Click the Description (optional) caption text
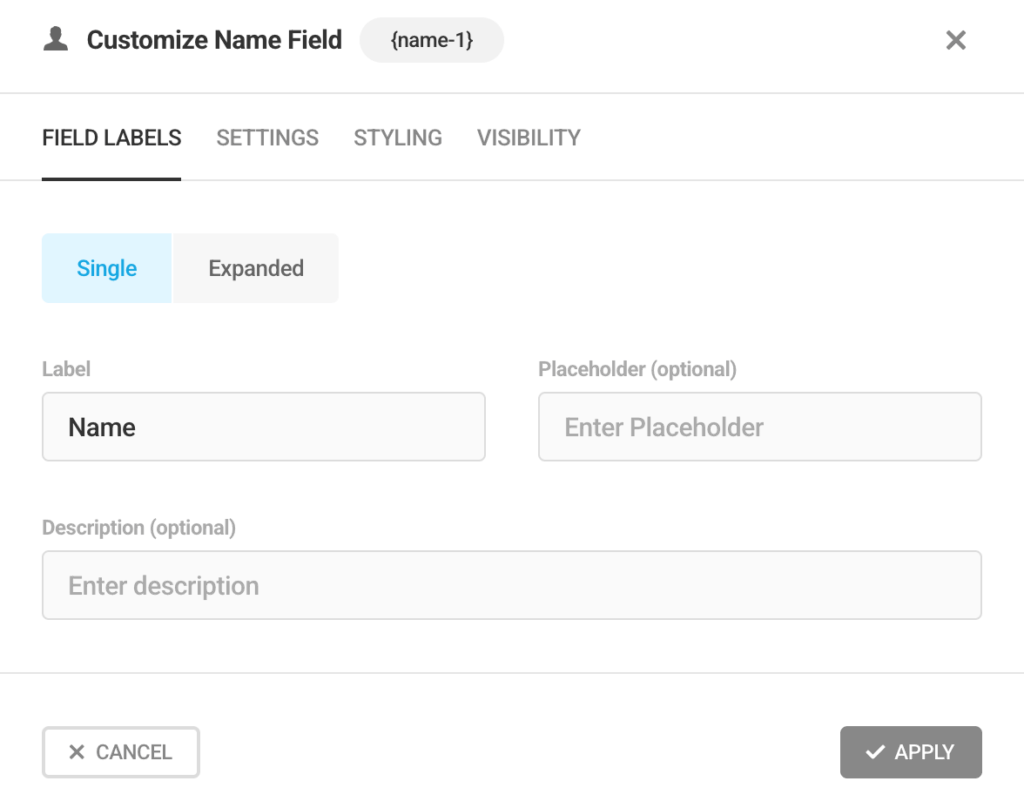The width and height of the screenshot is (1024, 808). tap(139, 527)
